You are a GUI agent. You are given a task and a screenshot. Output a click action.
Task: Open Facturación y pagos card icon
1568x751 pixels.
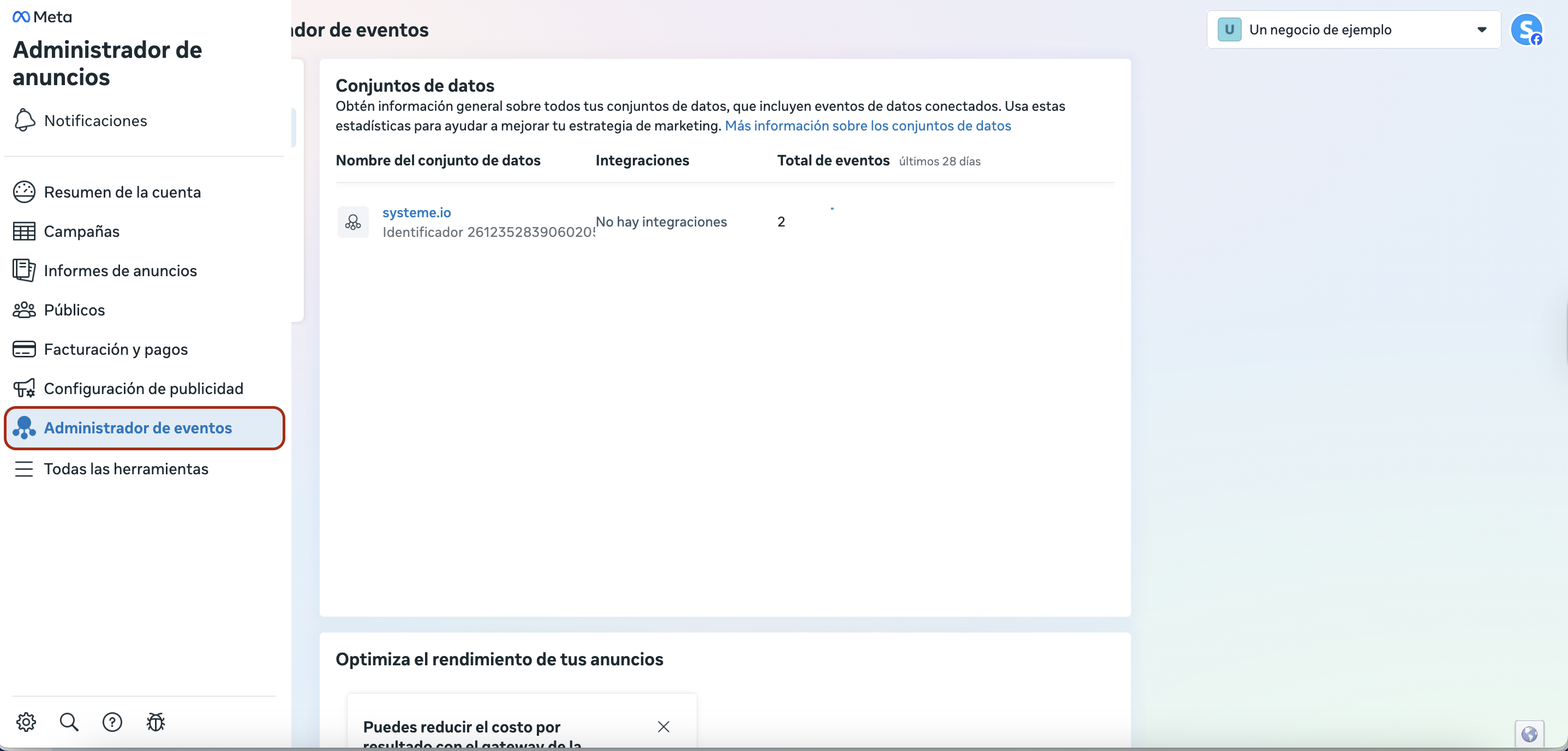pyautogui.click(x=25, y=349)
